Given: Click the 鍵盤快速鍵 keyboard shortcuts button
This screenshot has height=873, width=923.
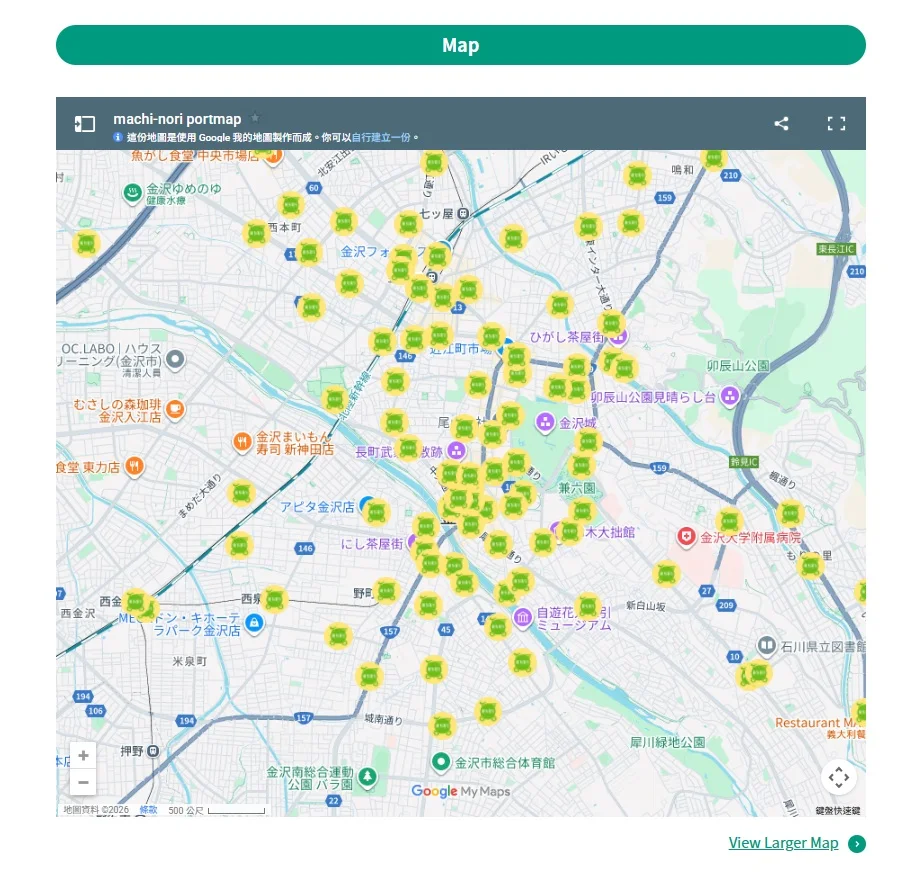Looking at the screenshot, I should coord(837,810).
